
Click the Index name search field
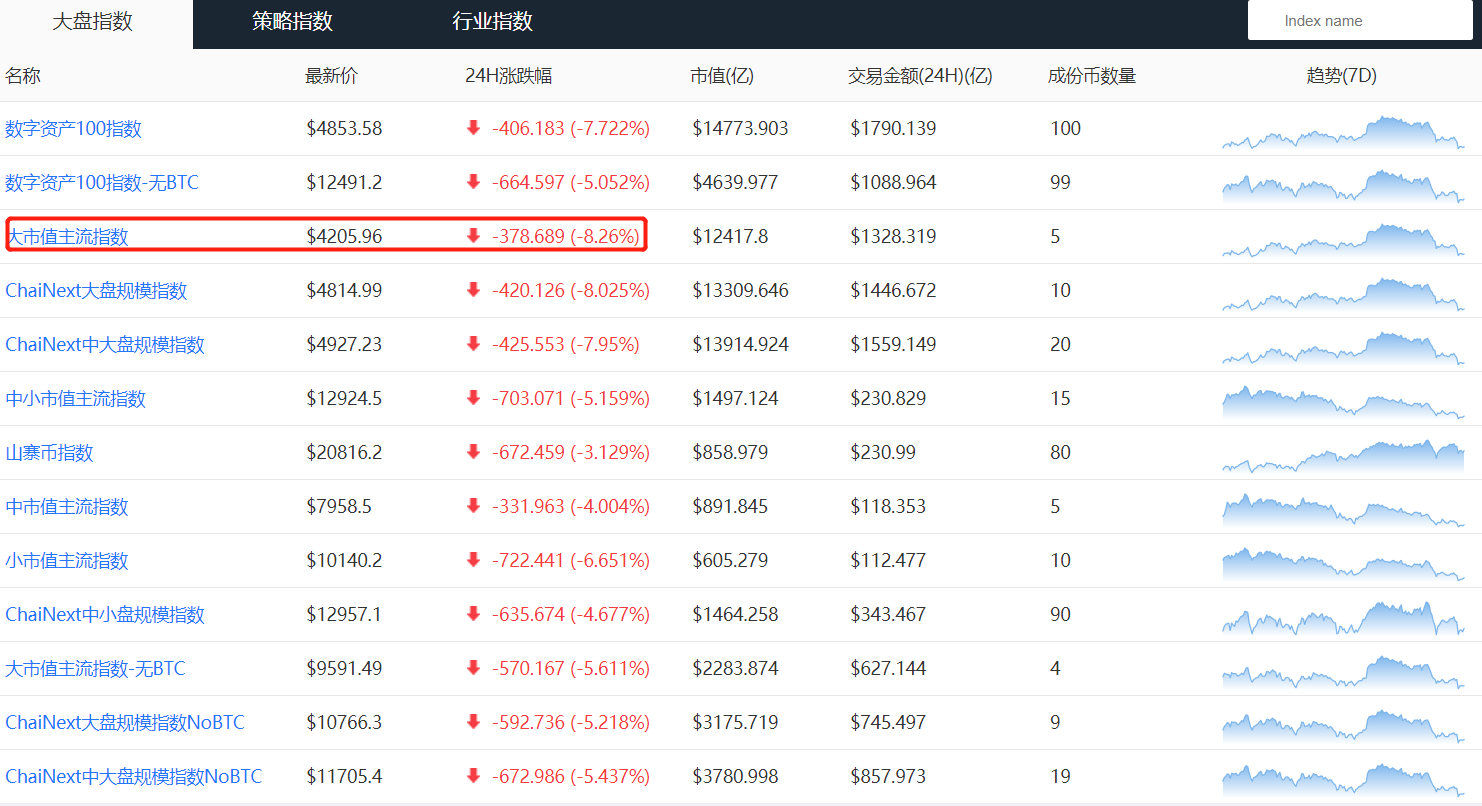click(x=1360, y=20)
